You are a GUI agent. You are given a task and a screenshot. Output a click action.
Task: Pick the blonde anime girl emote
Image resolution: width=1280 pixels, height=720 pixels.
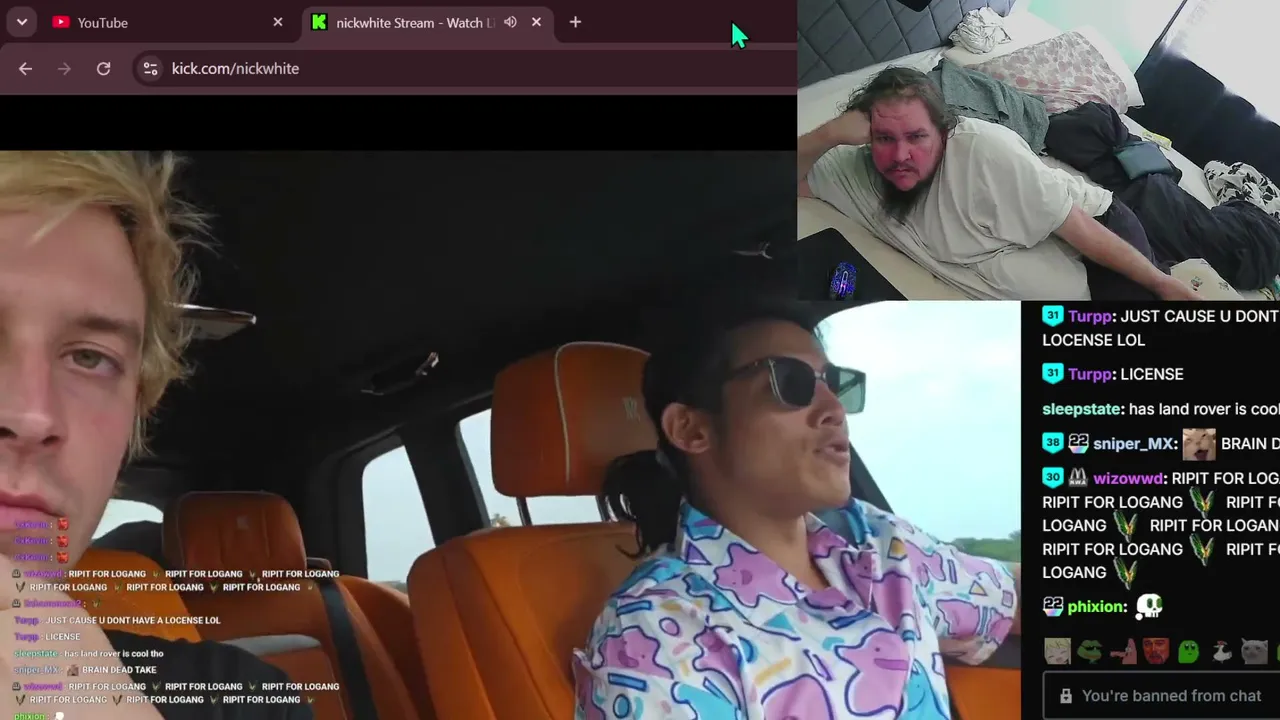[x=1057, y=652]
